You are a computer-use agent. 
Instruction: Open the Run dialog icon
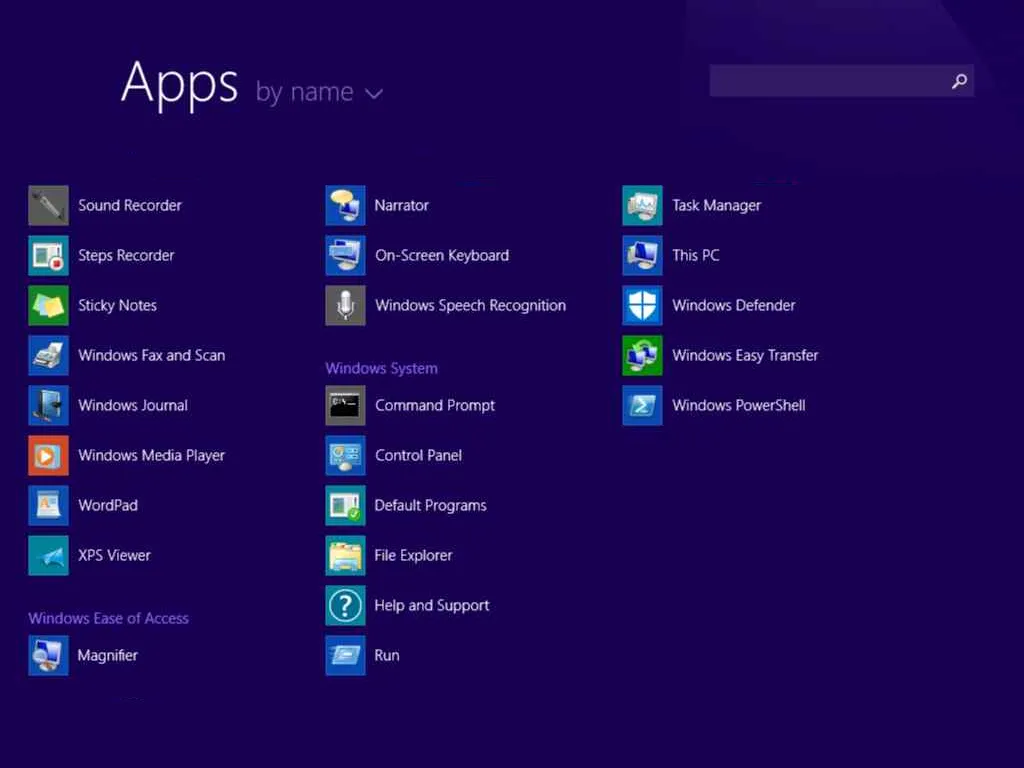coord(345,655)
